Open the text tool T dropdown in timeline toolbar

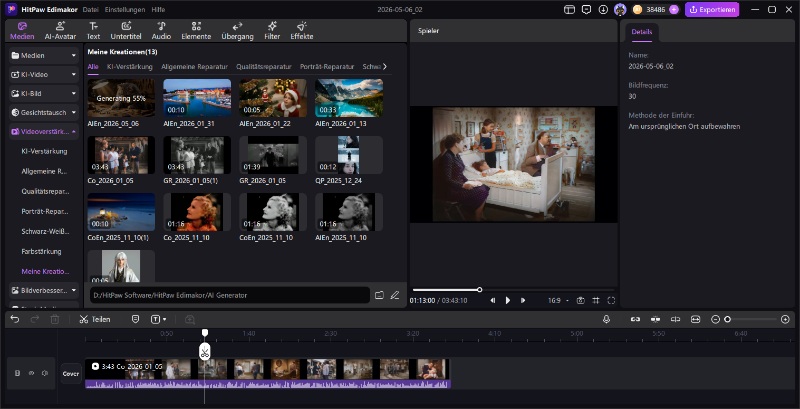tap(159, 319)
